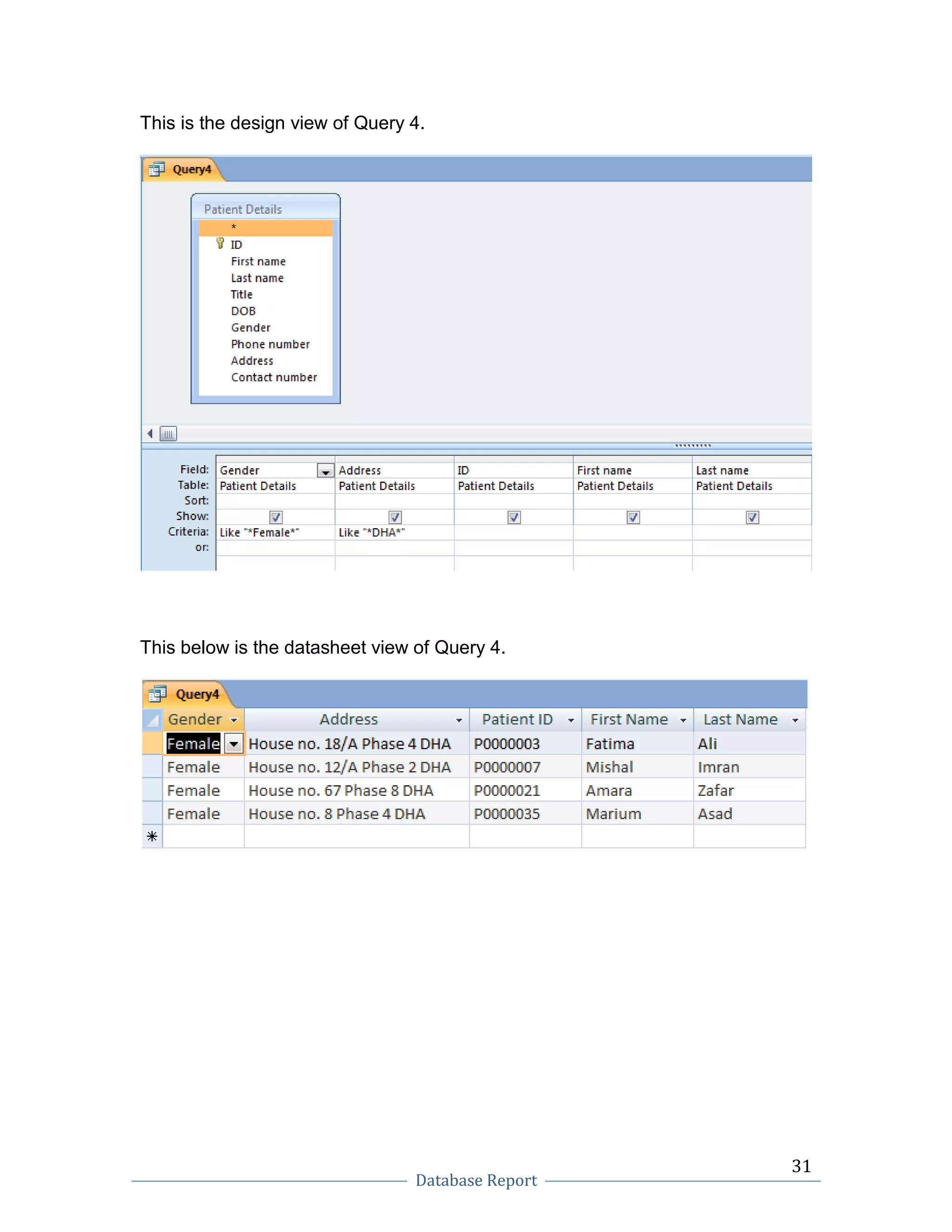Uncheck Show box for Address column
The width and height of the screenshot is (952, 1232).
point(395,517)
